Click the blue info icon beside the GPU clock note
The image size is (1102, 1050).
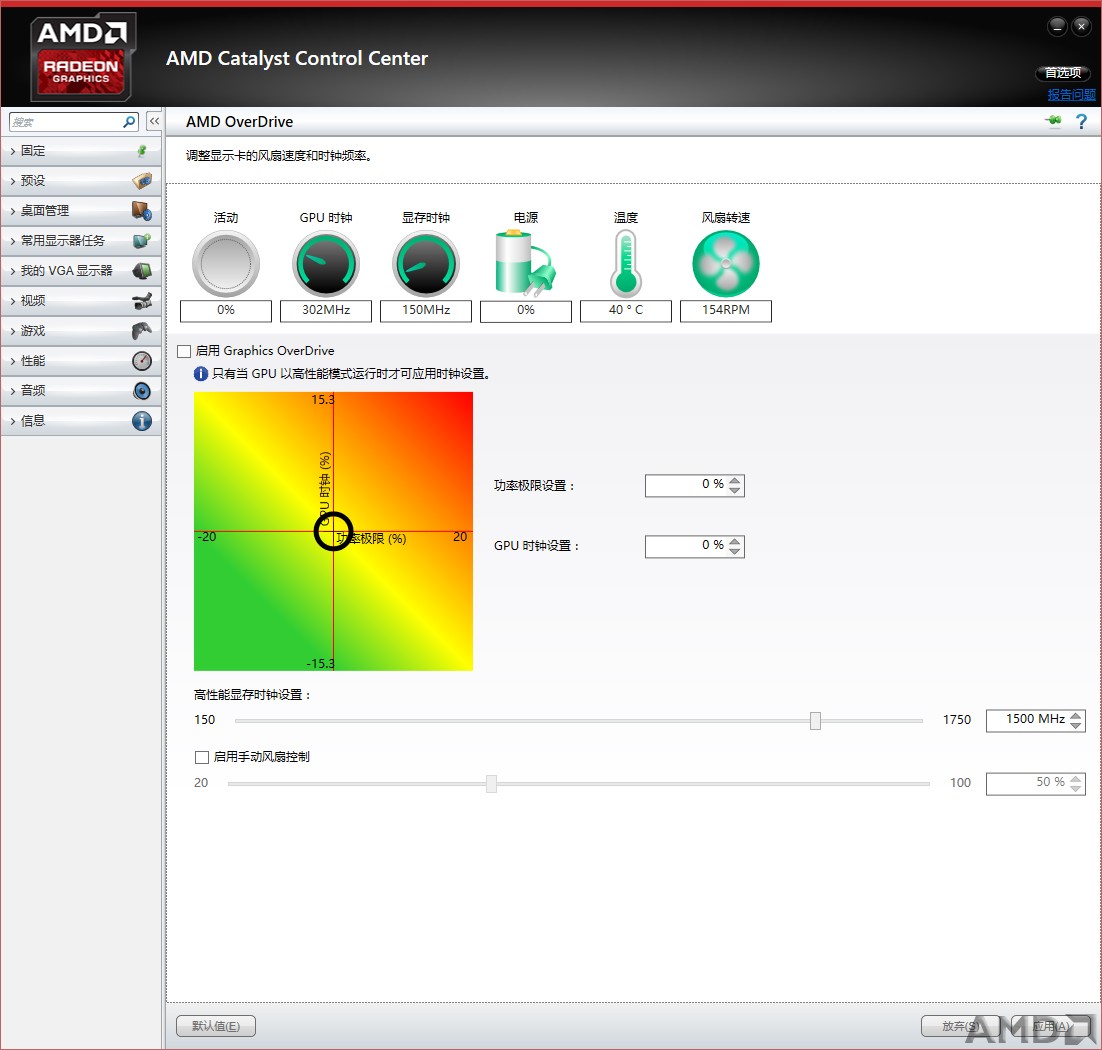pyautogui.click(x=201, y=374)
